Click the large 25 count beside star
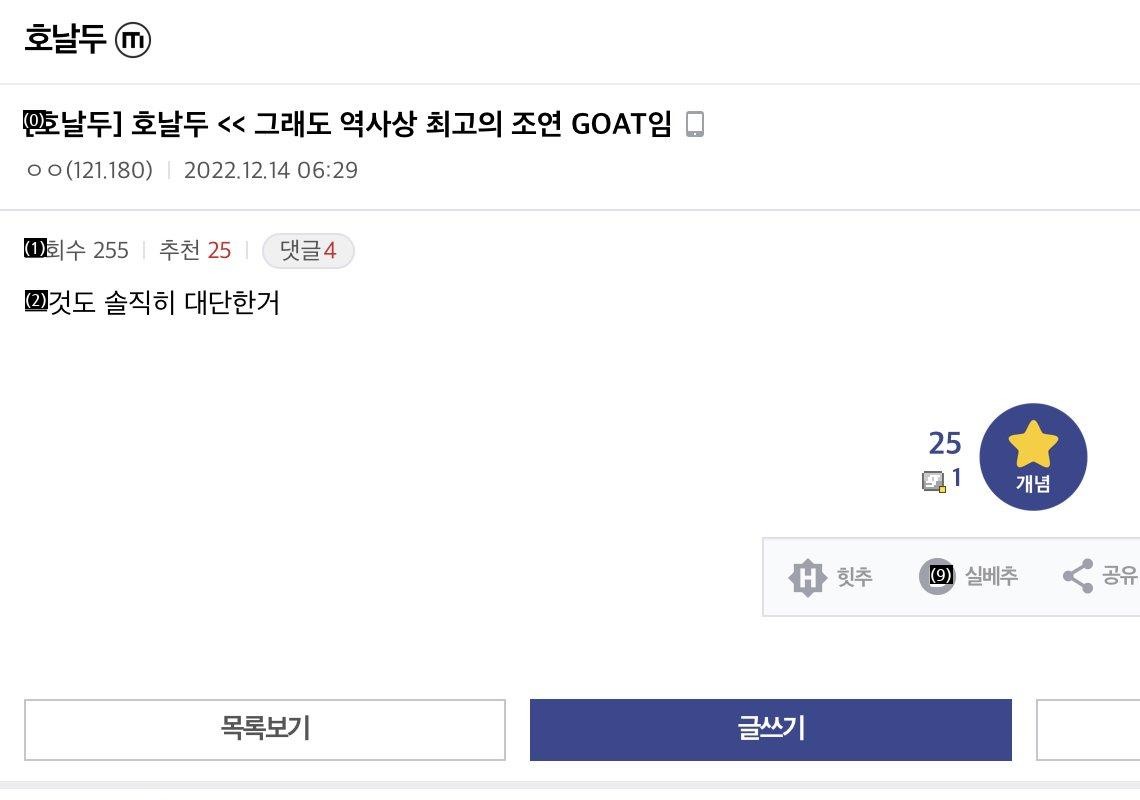The image size is (1140, 800). pyautogui.click(x=945, y=443)
